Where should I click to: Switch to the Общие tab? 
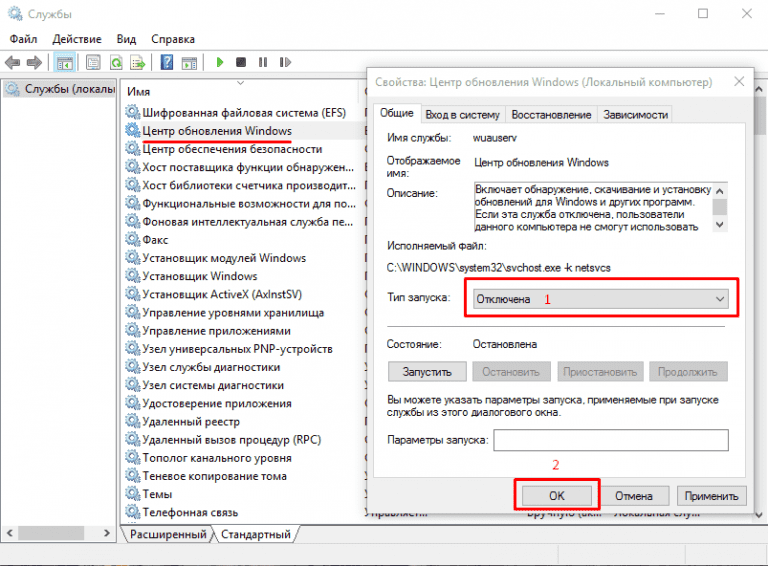coord(397,113)
